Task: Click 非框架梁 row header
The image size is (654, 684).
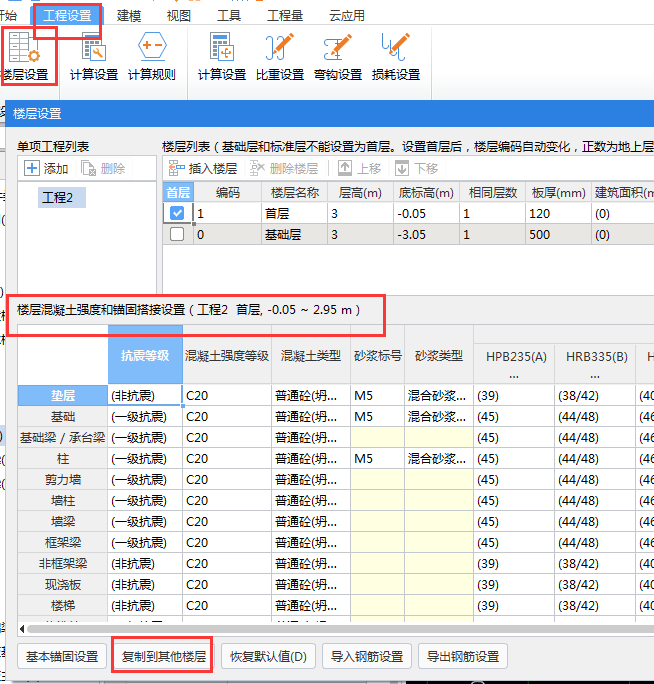Action: click(63, 563)
